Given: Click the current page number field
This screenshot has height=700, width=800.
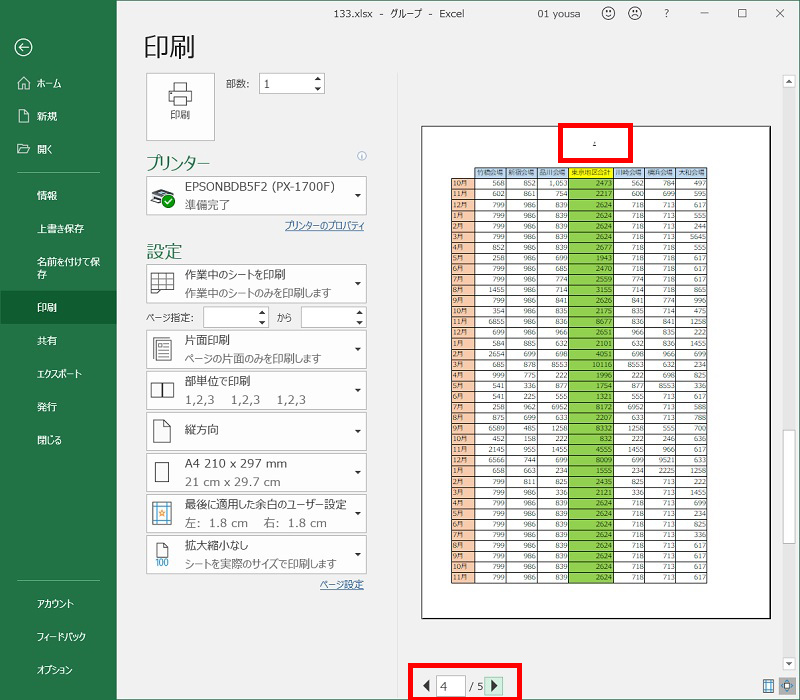Looking at the screenshot, I should (451, 686).
